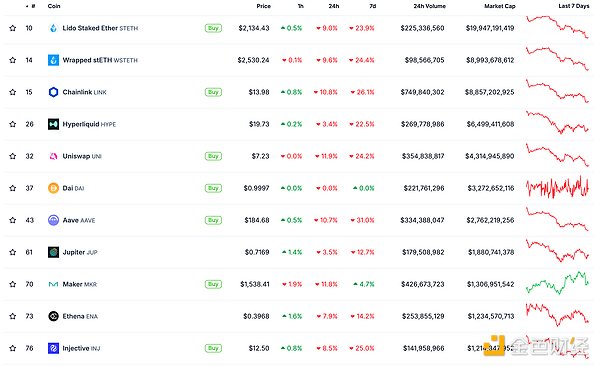Click the Hyperliquid coin icon

tap(53, 124)
